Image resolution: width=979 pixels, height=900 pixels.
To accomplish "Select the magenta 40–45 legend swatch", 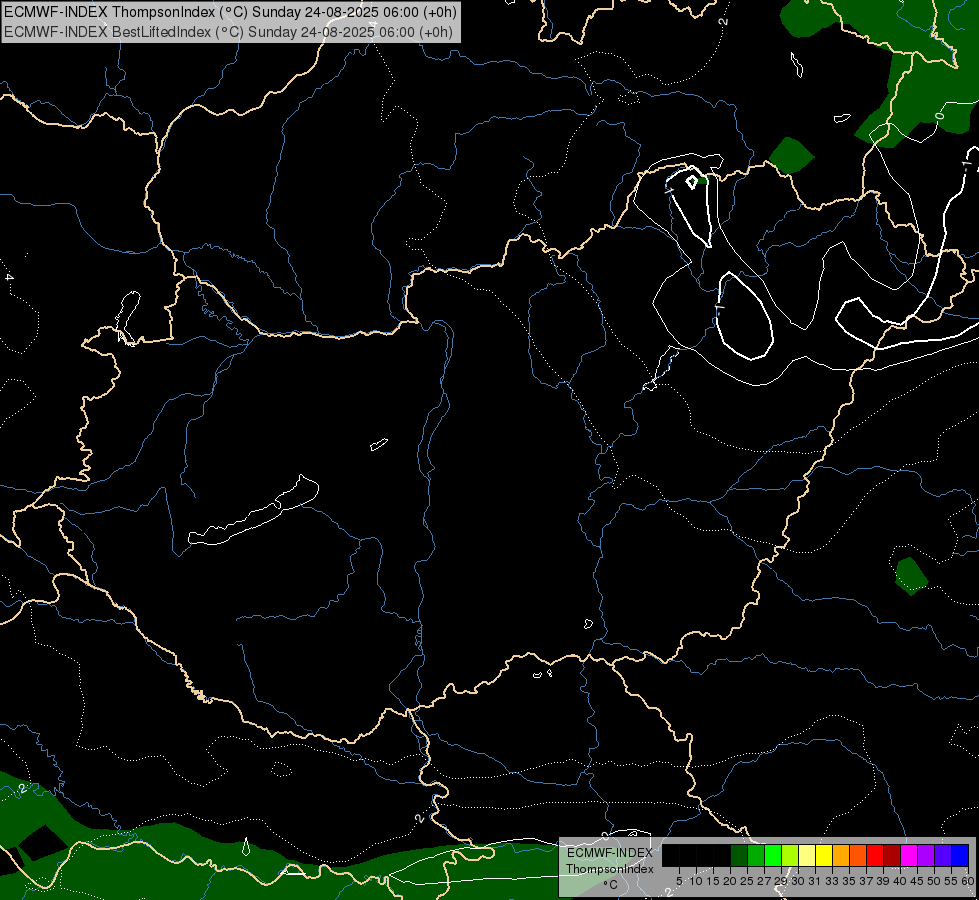I will click(x=909, y=855).
